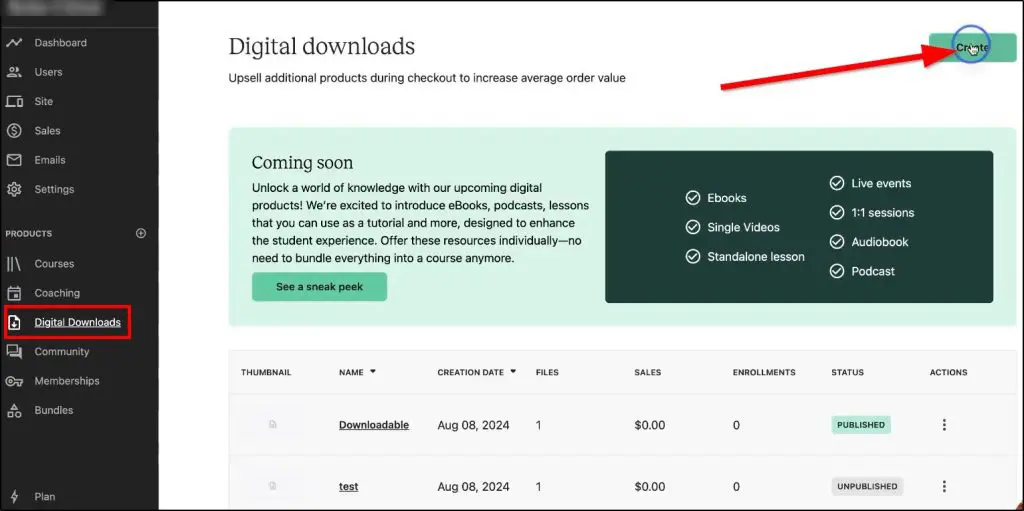Click the Coming soon heading
1024x511 pixels.
point(302,163)
